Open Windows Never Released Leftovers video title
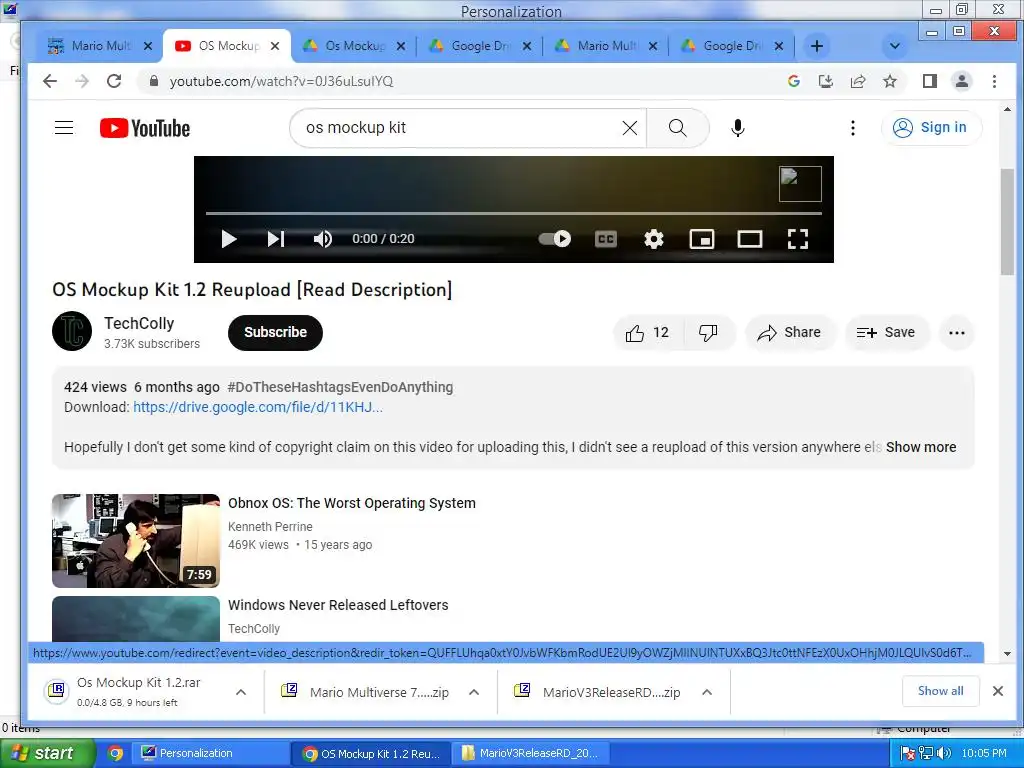Image resolution: width=1024 pixels, height=768 pixels. [338, 605]
